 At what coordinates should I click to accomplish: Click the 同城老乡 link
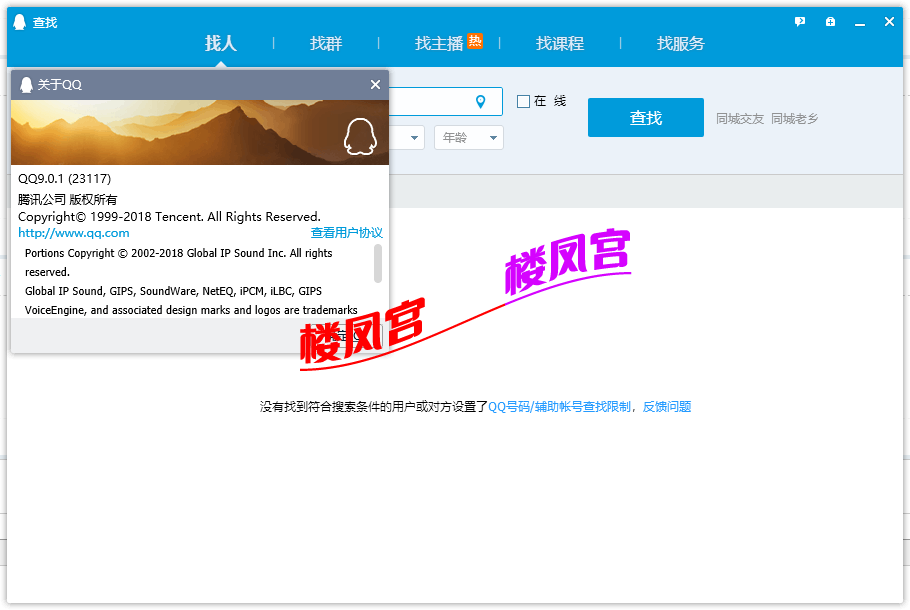click(x=794, y=119)
